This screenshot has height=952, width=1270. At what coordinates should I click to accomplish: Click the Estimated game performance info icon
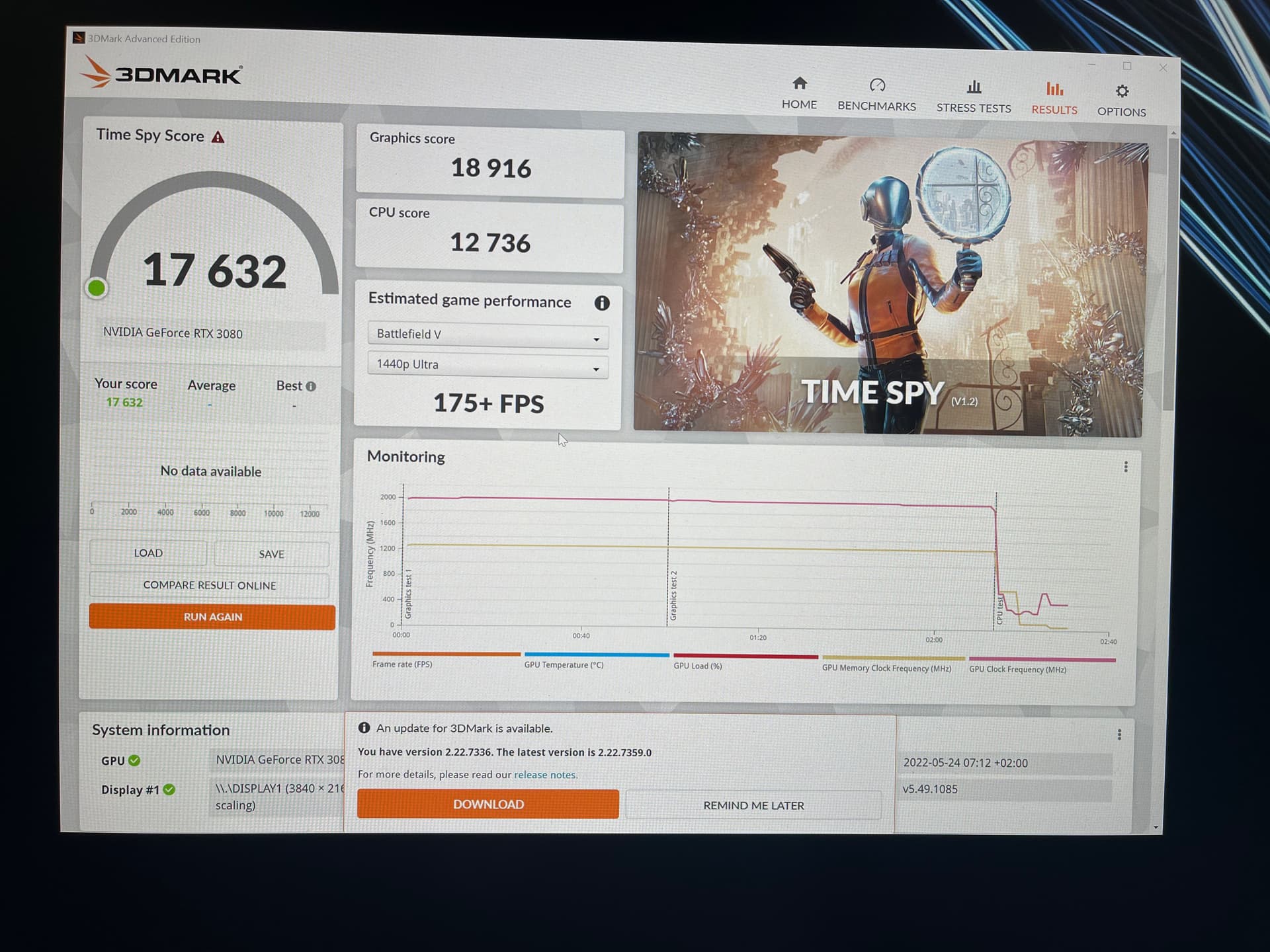point(601,303)
